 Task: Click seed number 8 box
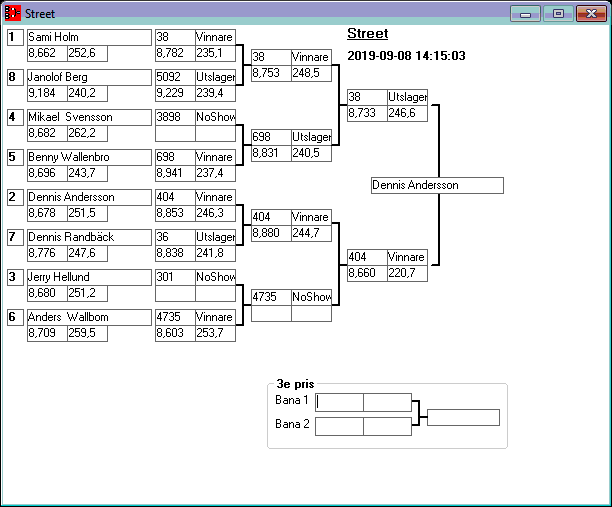coord(15,77)
